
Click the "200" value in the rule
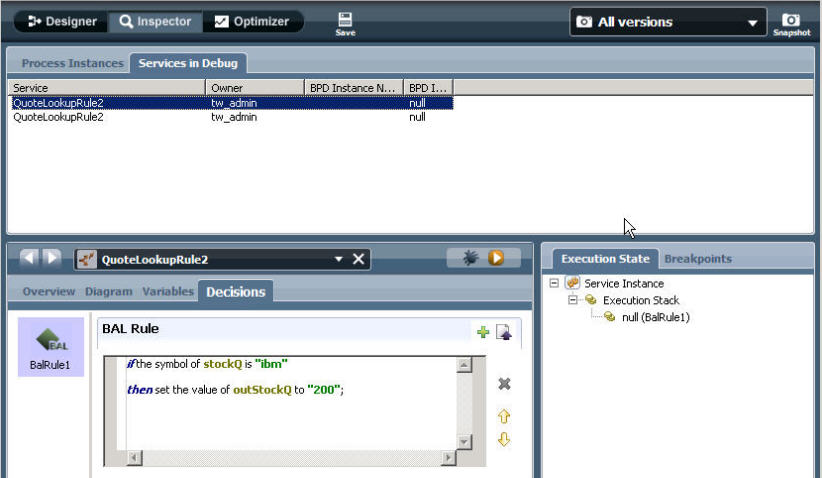[x=324, y=389]
